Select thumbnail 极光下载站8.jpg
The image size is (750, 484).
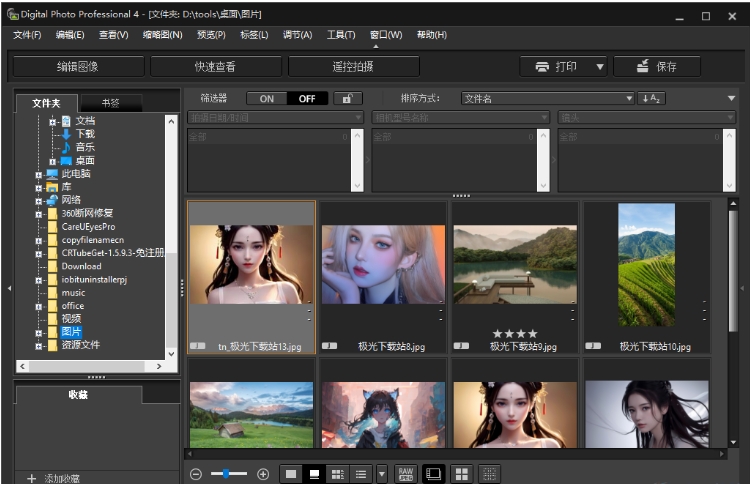point(383,277)
